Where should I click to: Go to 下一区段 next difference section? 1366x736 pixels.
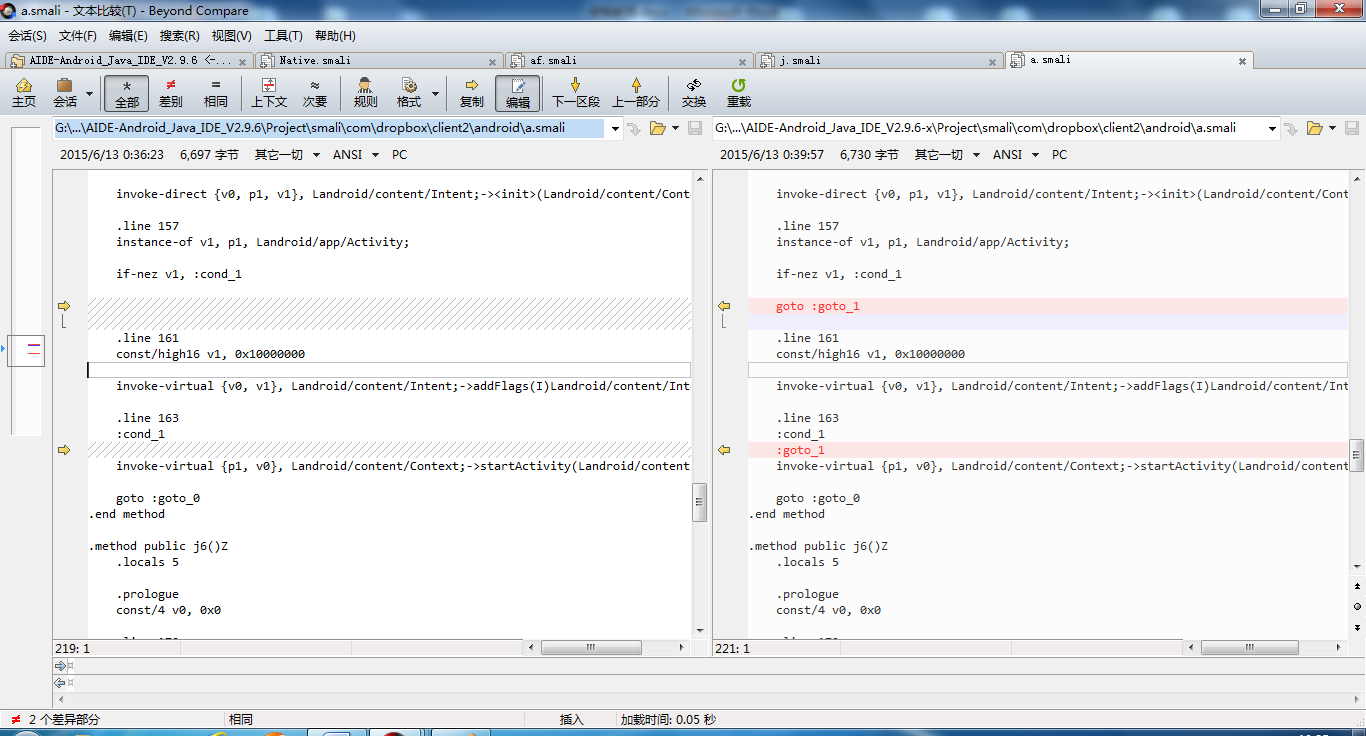tap(576, 92)
